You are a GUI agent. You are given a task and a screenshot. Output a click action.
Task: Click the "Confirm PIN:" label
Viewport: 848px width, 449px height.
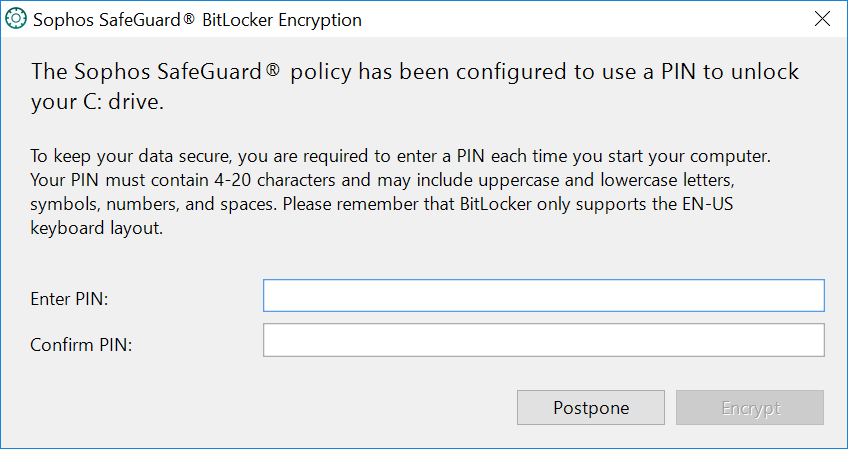81,345
